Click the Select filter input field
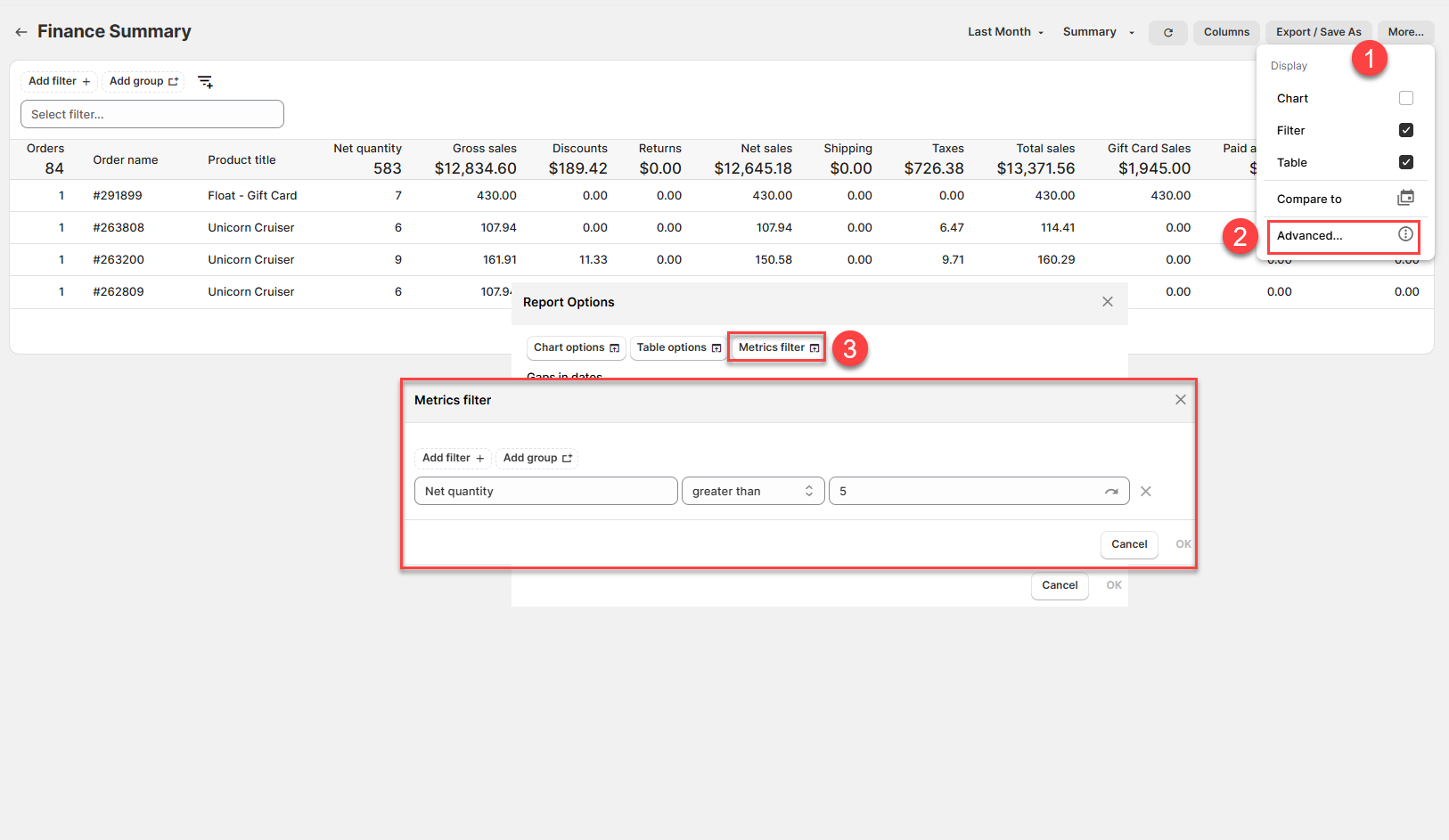The width and height of the screenshot is (1449, 840). [x=152, y=114]
